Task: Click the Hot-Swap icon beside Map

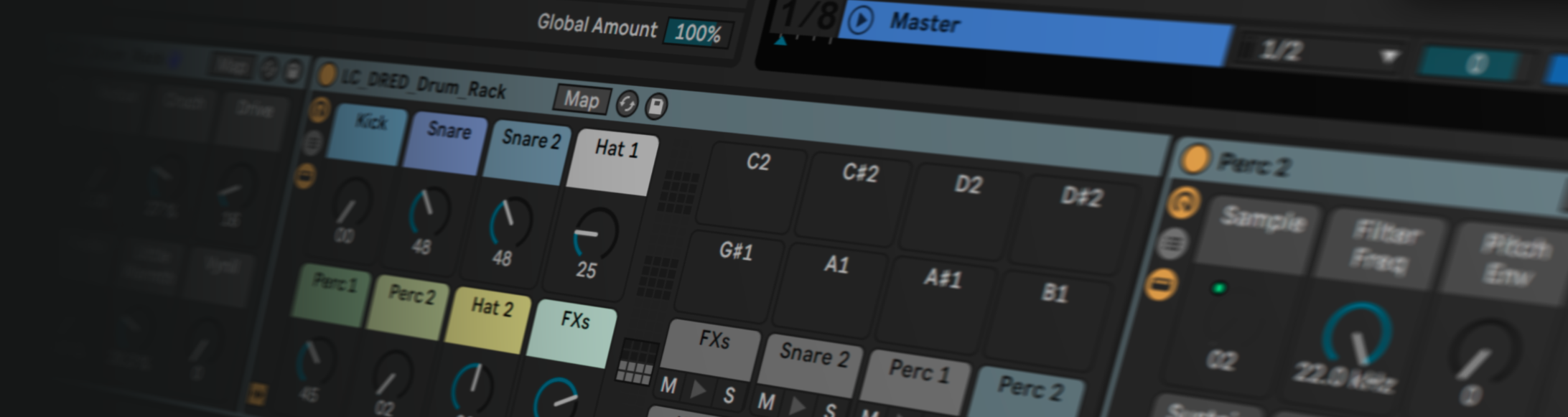Action: [627, 104]
